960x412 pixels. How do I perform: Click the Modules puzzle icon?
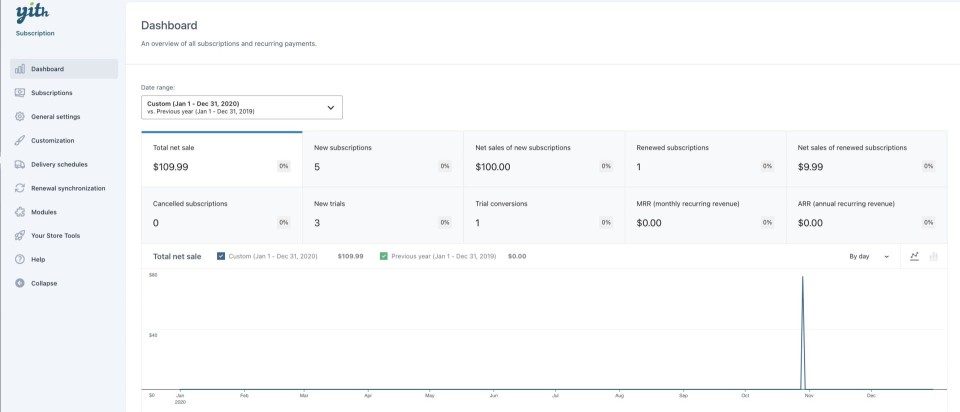[20, 212]
